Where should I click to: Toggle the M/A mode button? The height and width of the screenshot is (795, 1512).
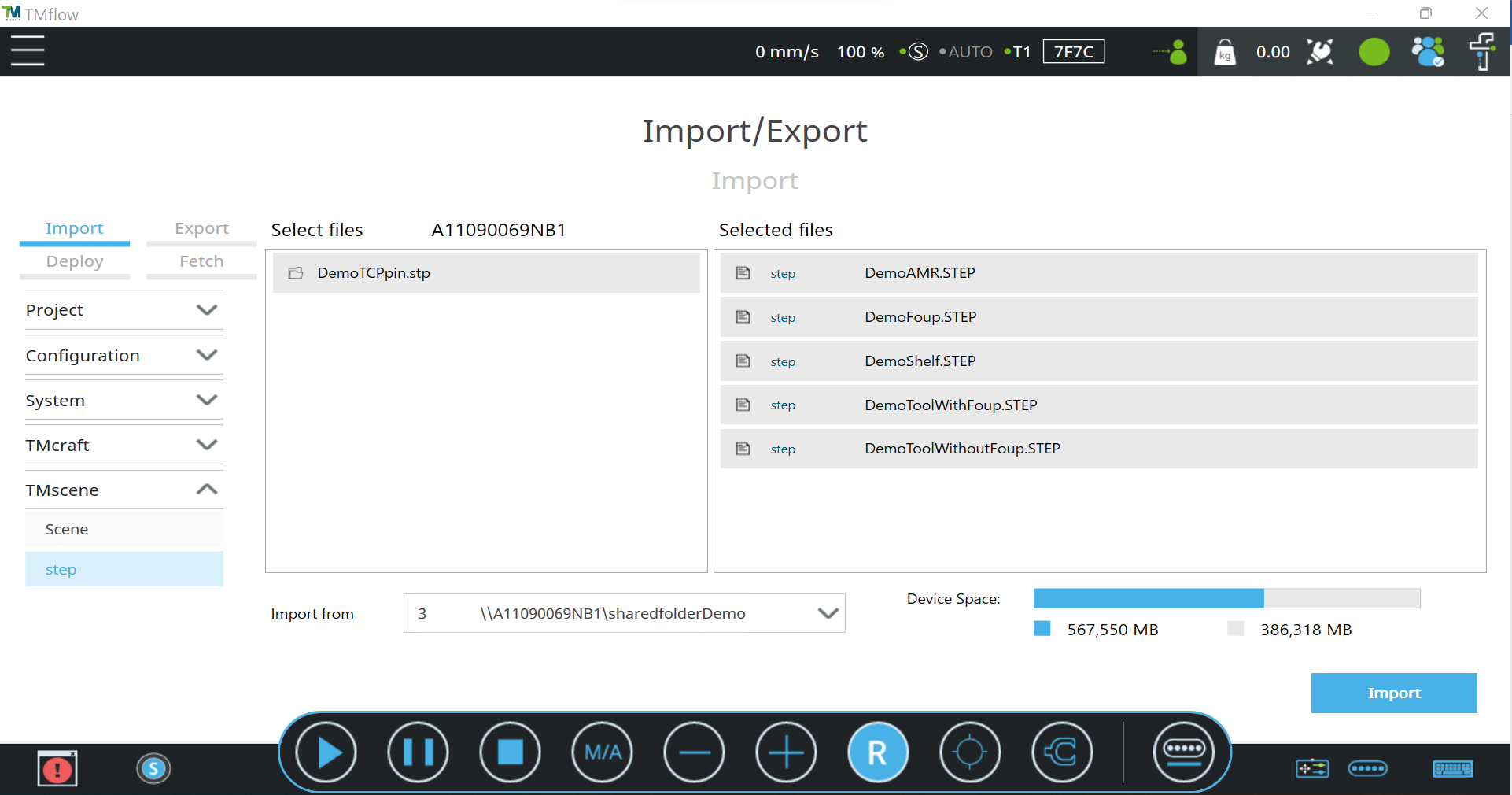[x=603, y=752]
